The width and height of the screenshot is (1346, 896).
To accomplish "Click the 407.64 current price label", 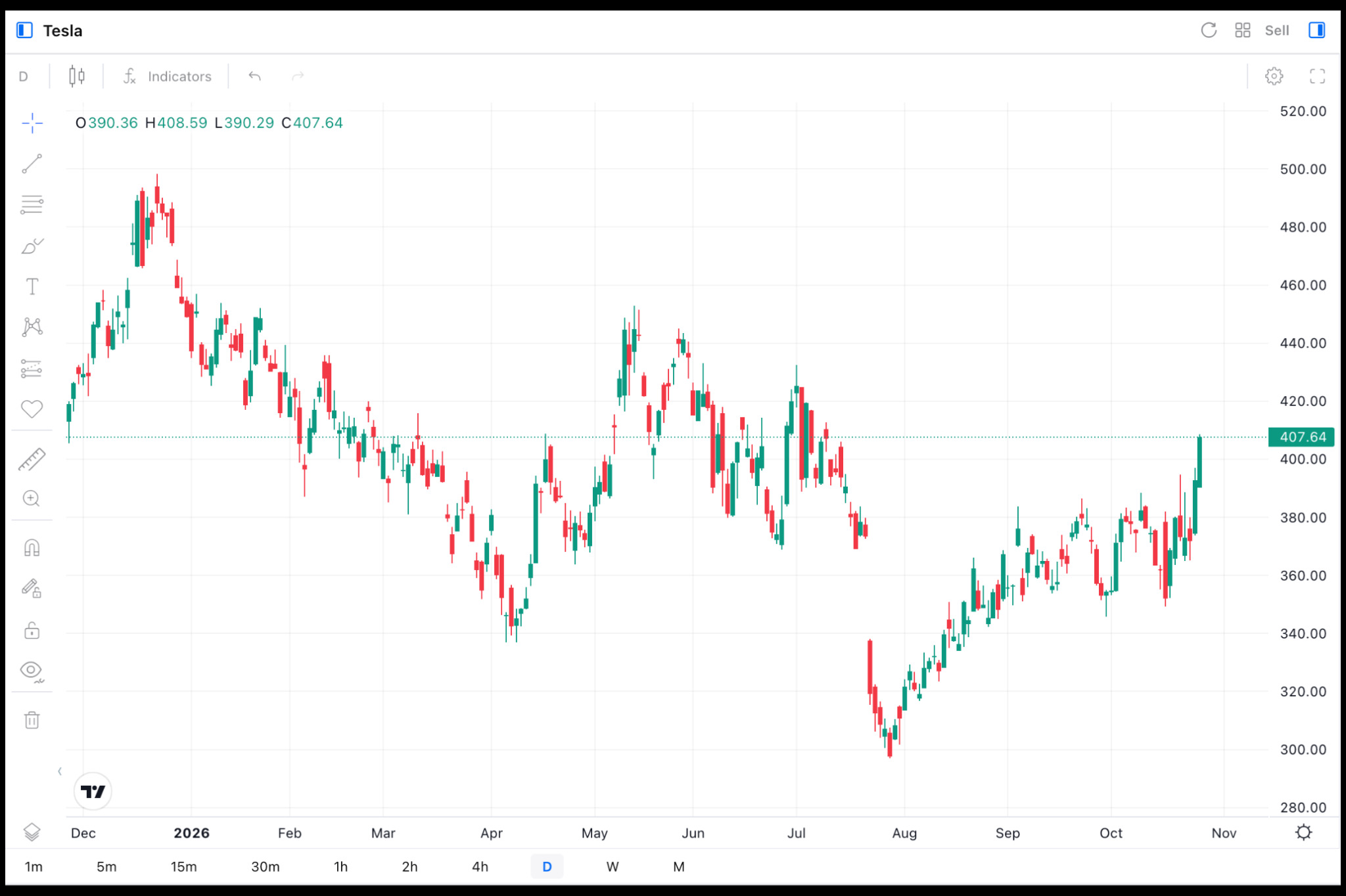I will tap(1301, 437).
